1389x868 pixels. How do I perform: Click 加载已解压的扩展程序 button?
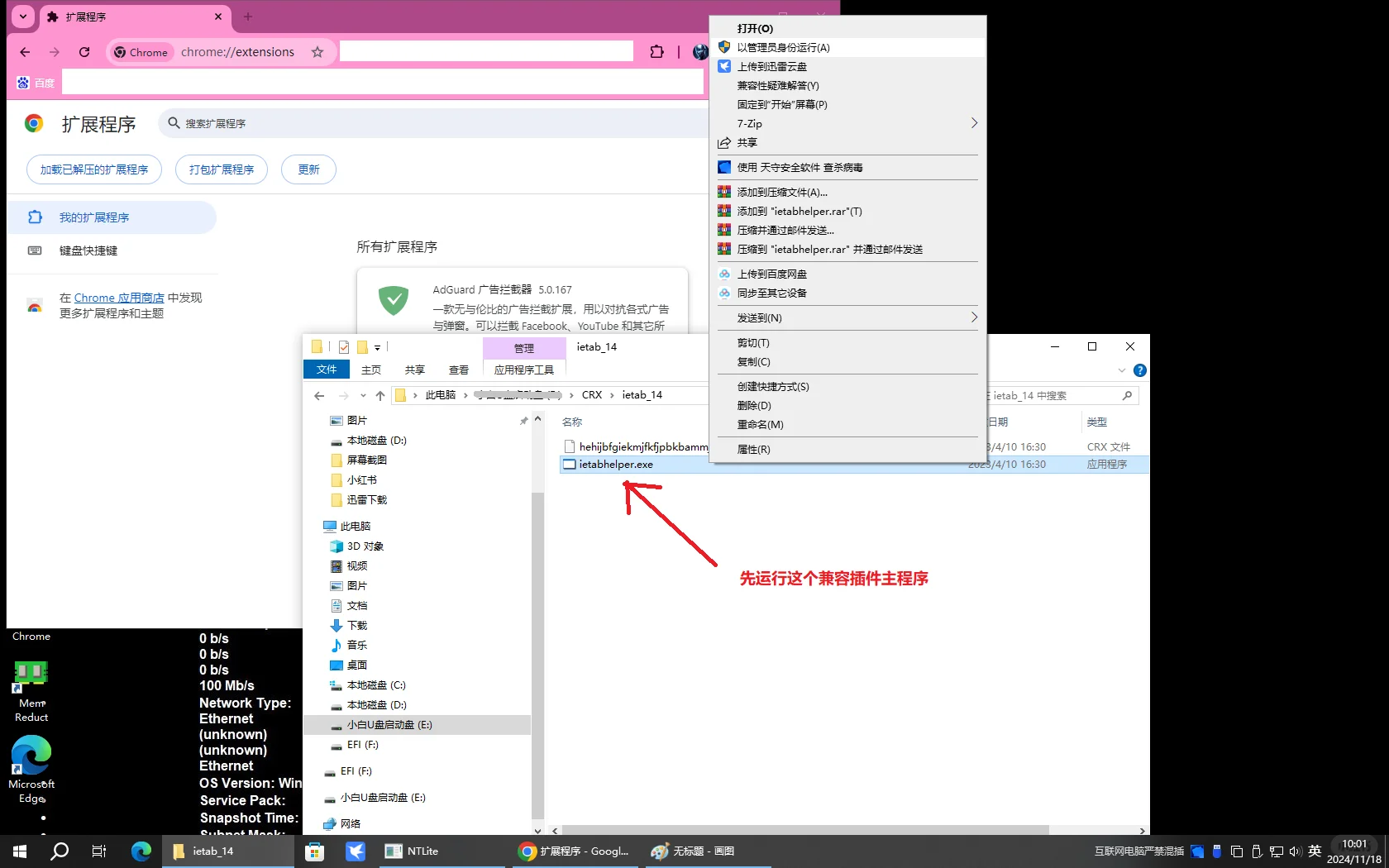pyautogui.click(x=94, y=169)
